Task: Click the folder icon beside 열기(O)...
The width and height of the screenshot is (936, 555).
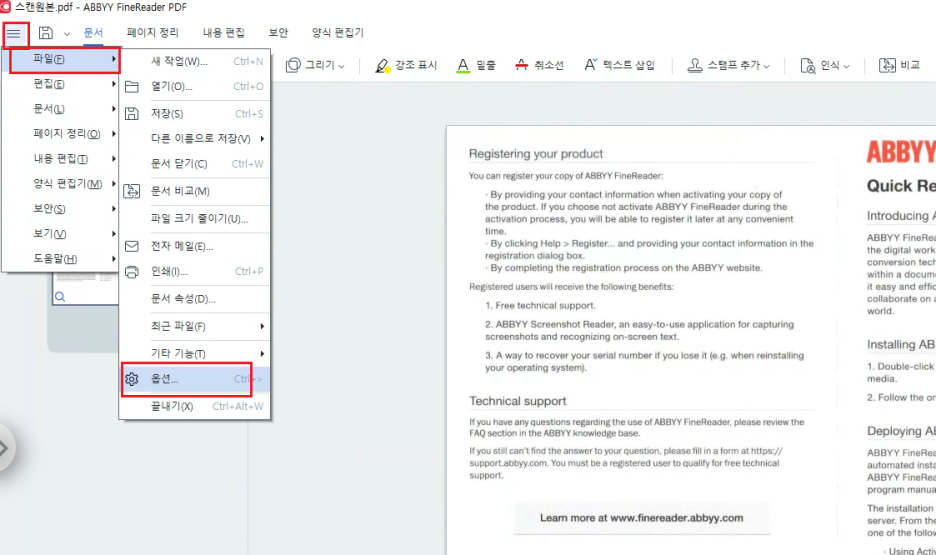Action: [x=132, y=87]
